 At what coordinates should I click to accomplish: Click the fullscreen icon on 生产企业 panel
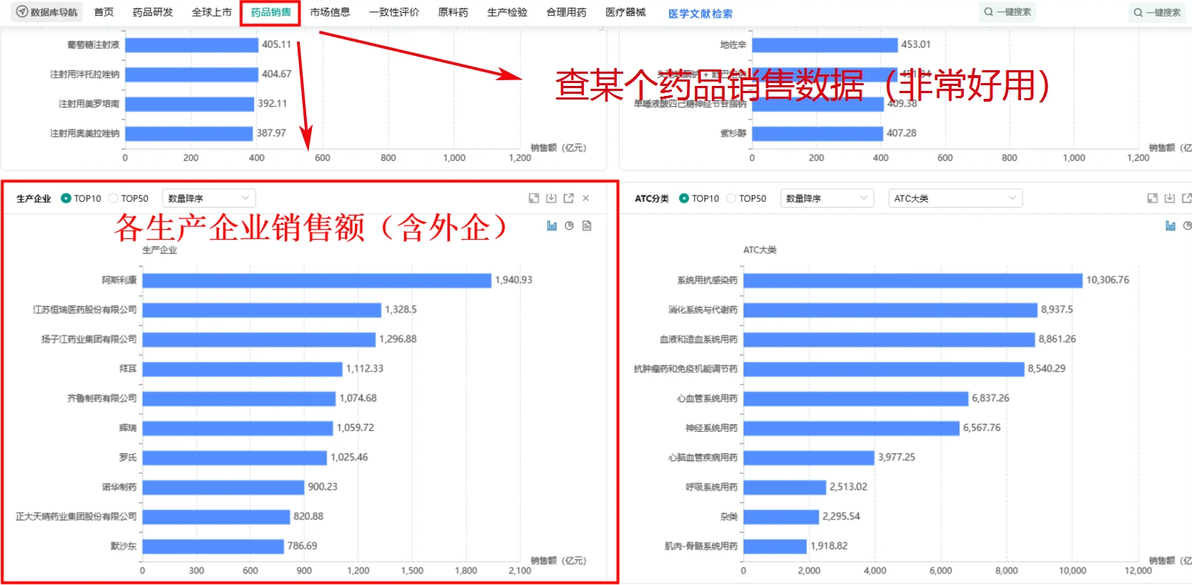534,198
